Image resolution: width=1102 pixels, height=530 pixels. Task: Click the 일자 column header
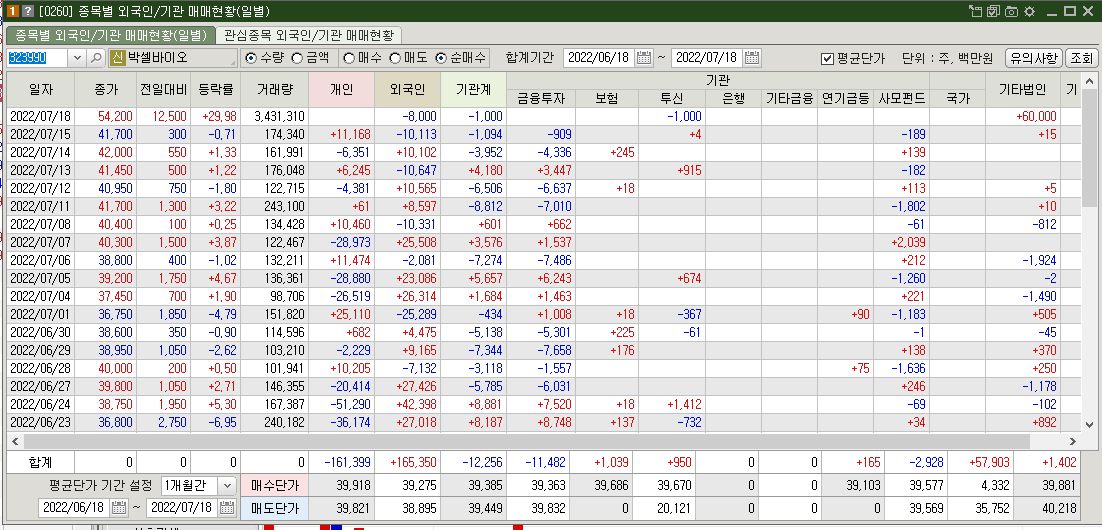coord(41,90)
